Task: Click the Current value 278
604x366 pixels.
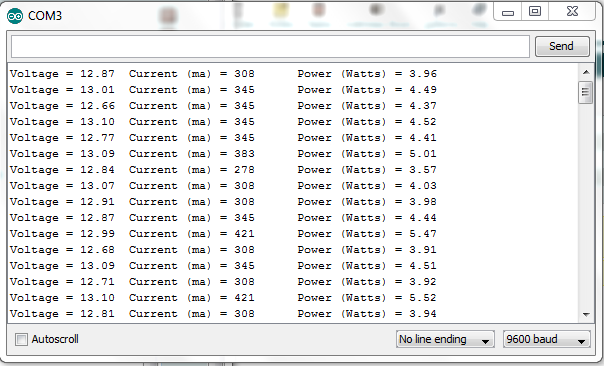Action: pos(244,170)
